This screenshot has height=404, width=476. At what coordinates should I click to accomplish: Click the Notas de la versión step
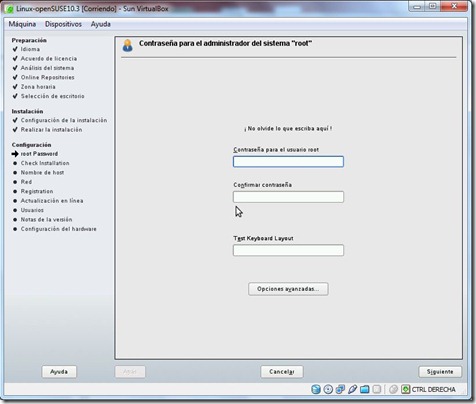click(x=46, y=219)
